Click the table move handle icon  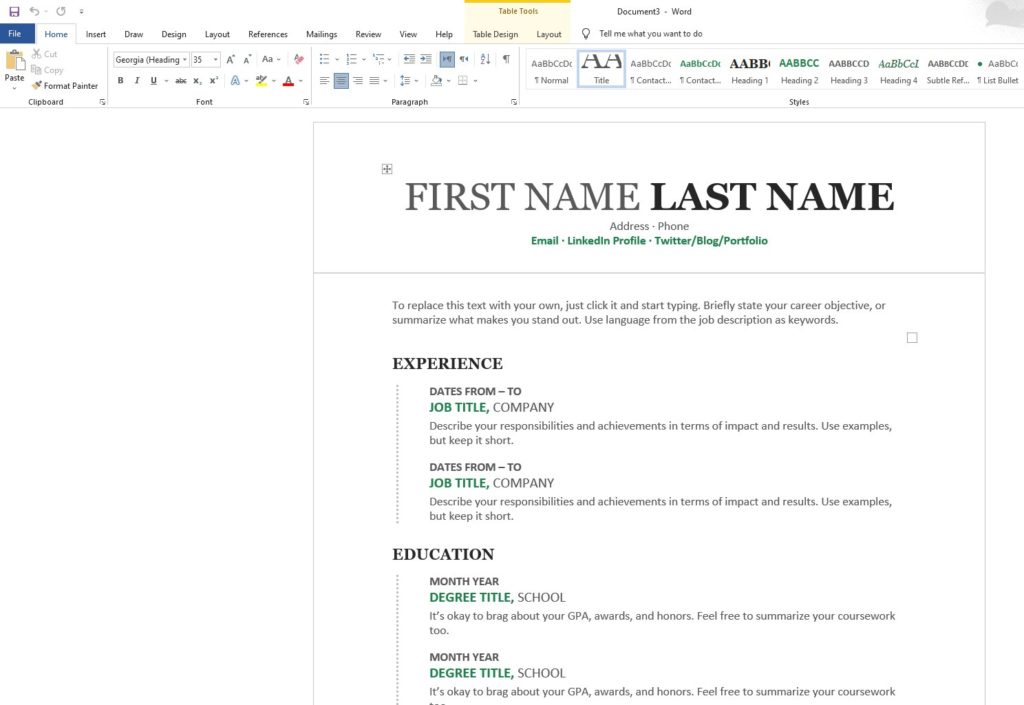pyautogui.click(x=387, y=169)
